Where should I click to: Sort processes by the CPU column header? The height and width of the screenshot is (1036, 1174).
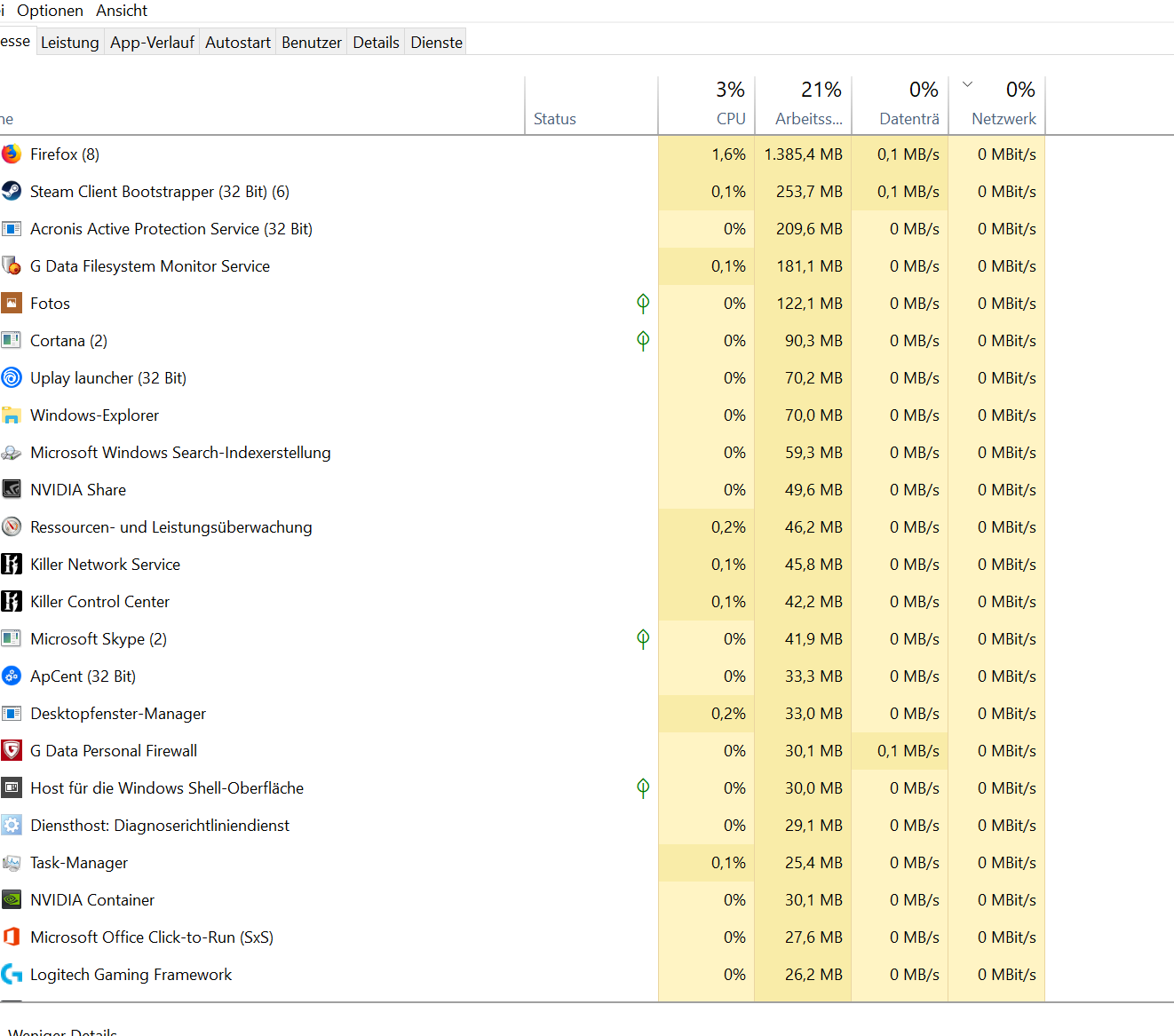(707, 106)
